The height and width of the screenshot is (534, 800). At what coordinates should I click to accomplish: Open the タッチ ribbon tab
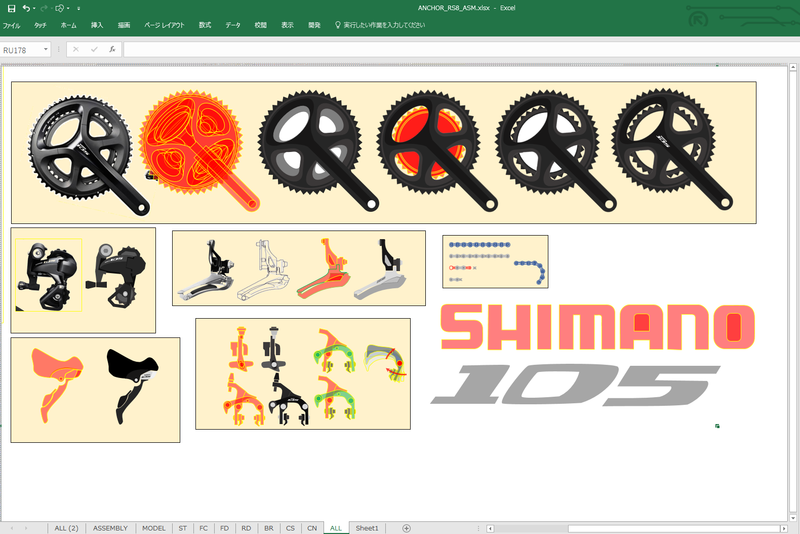coord(40,25)
